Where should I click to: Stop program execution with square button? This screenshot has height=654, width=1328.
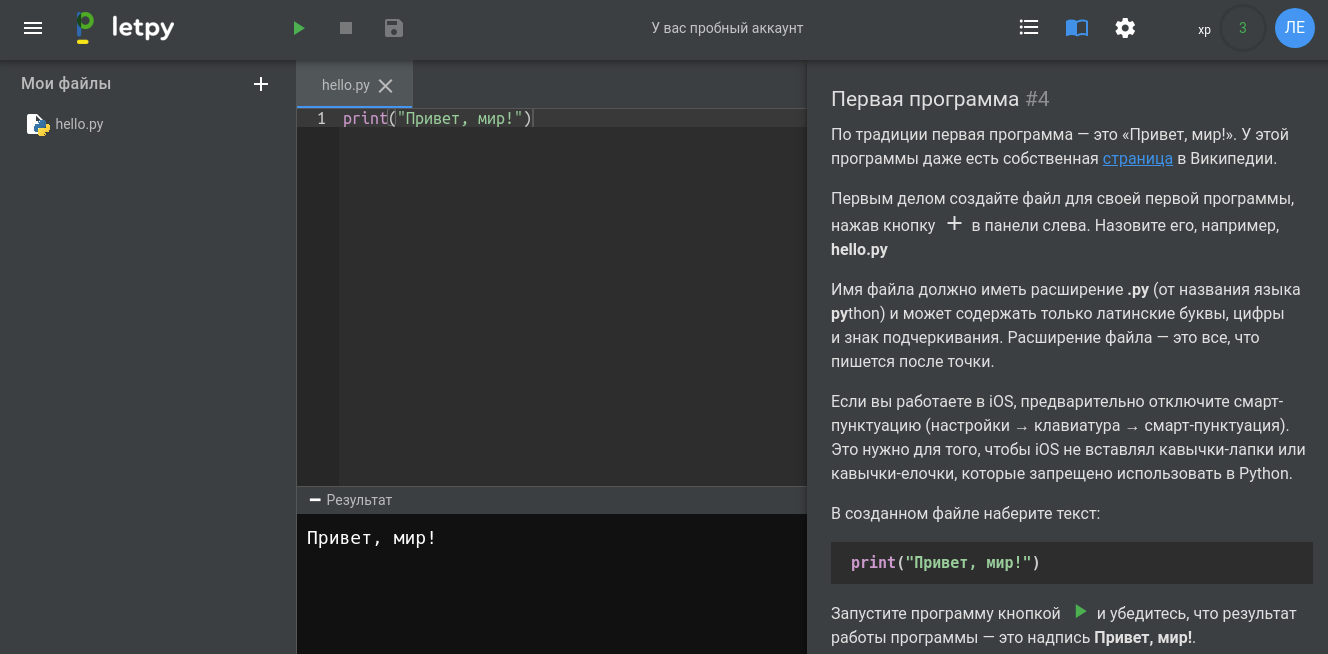(346, 28)
